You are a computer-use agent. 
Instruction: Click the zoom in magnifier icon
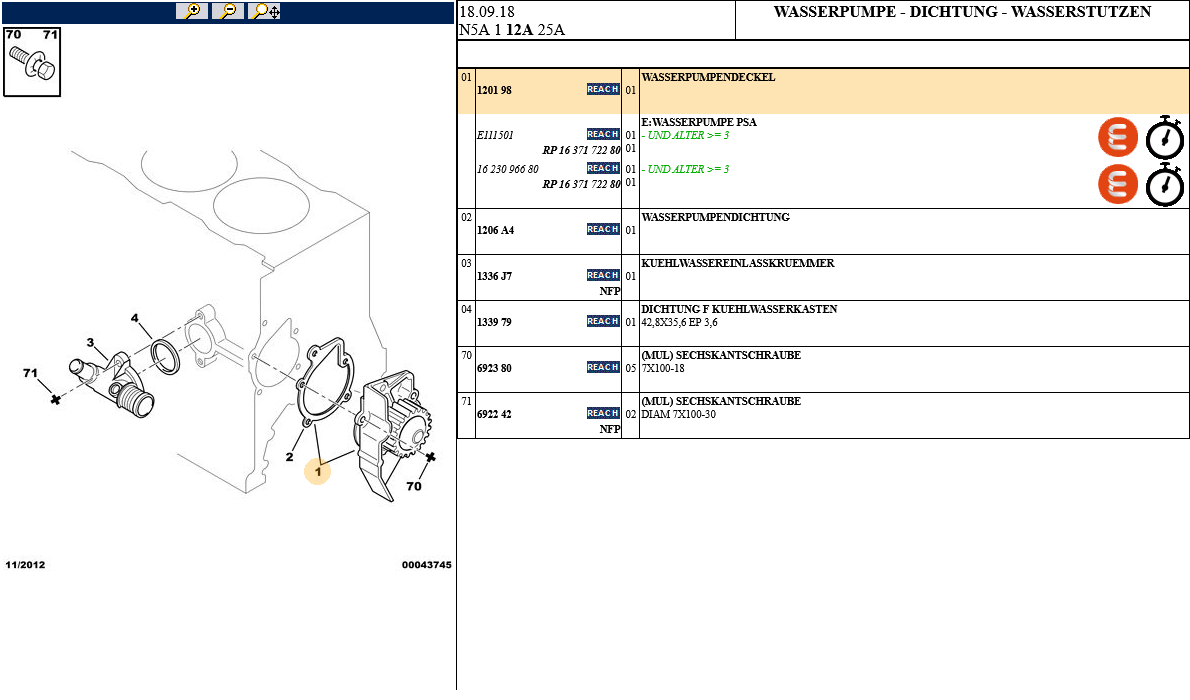(192, 11)
